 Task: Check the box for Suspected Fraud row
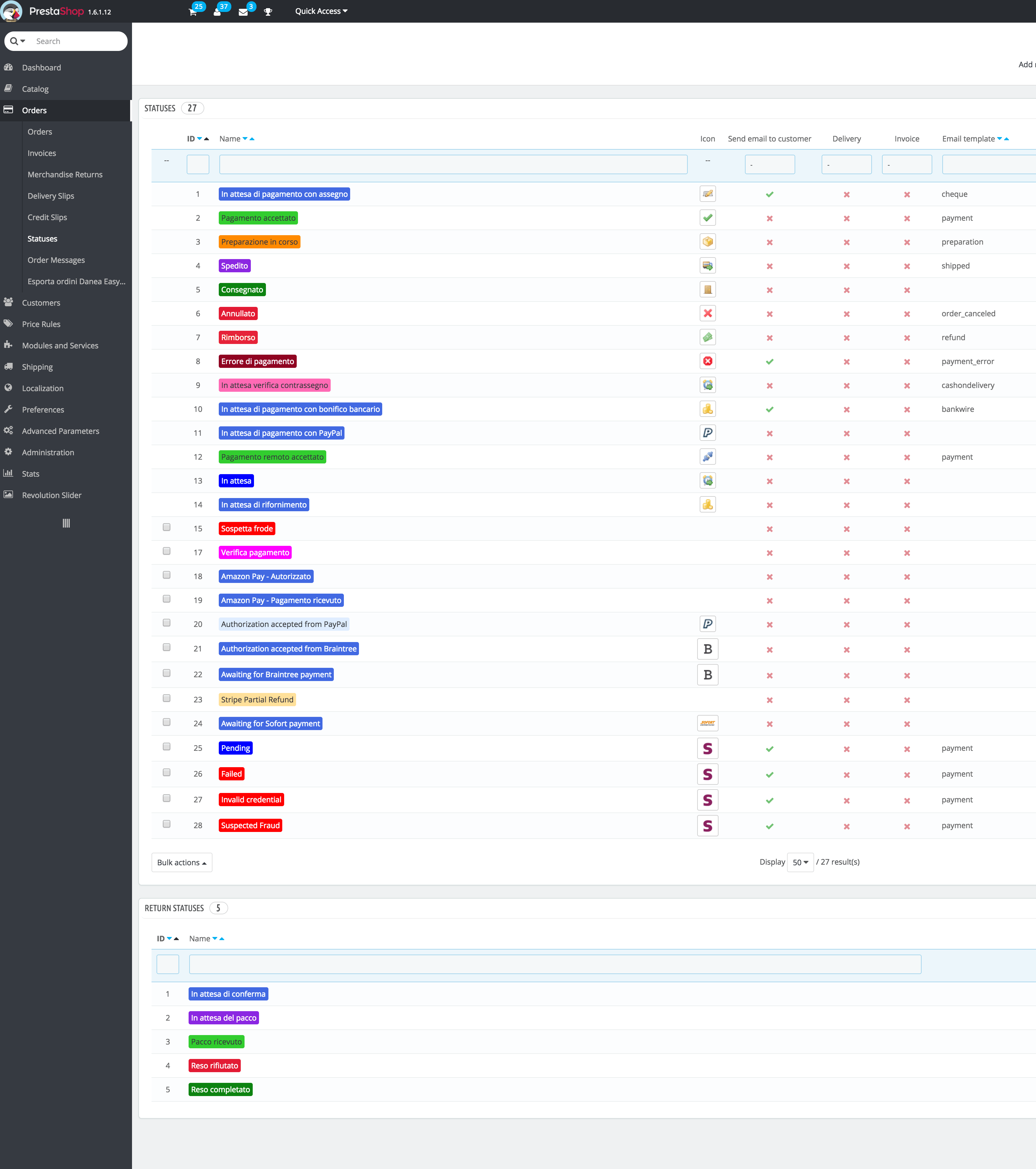[166, 824]
